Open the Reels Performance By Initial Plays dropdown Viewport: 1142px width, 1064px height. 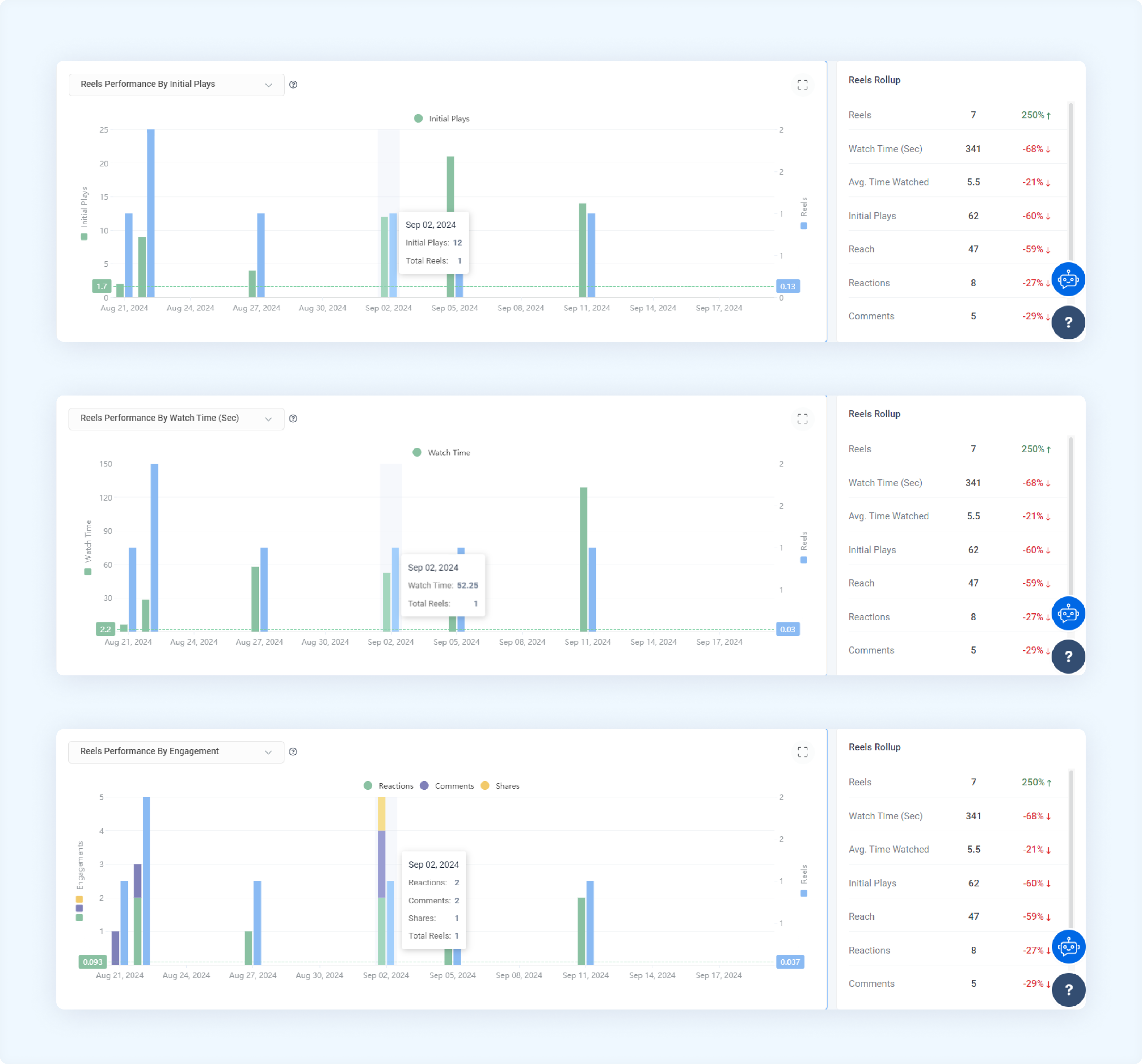[176, 85]
